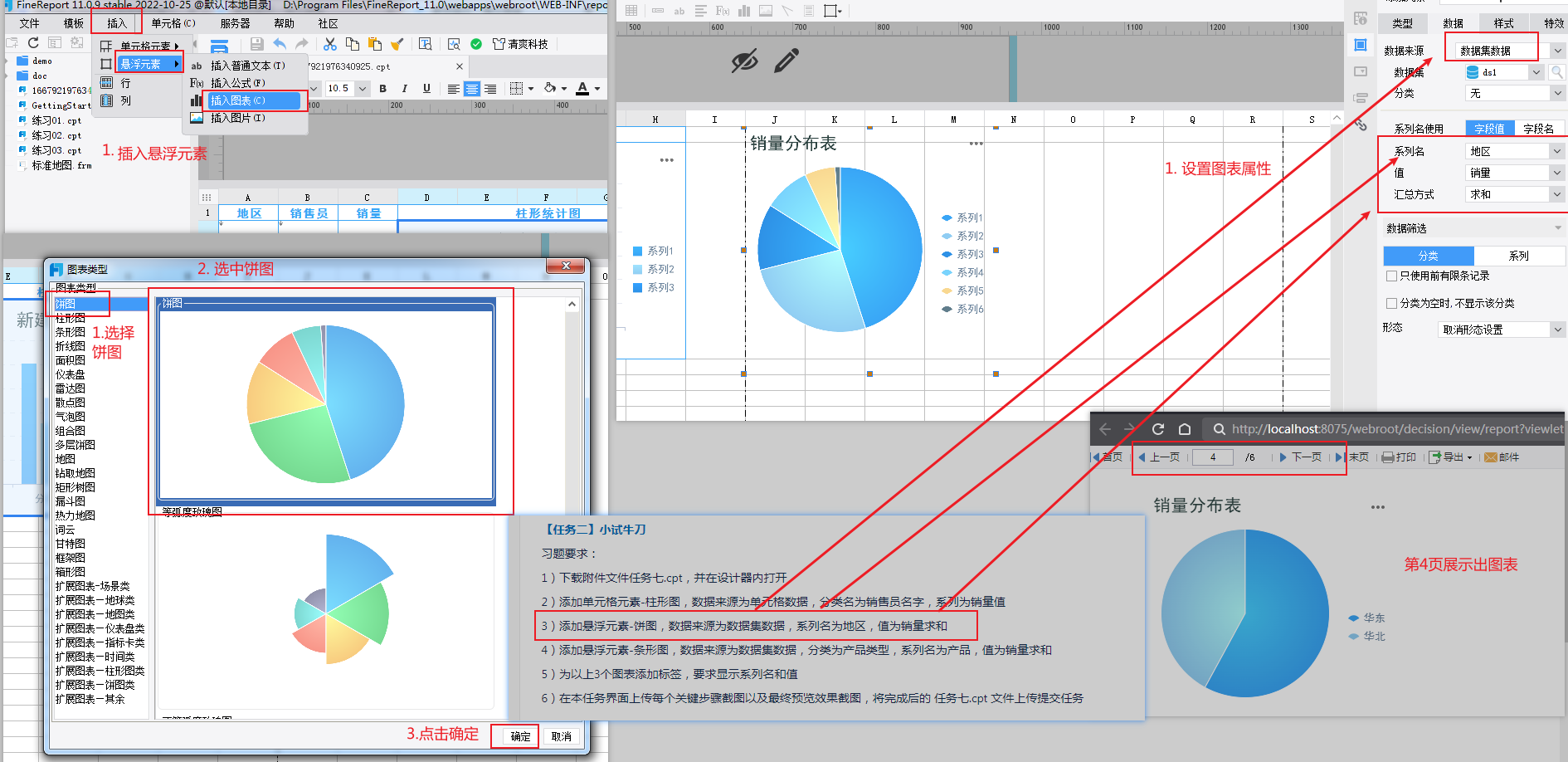
Task: Click the insert chart bar icon in top toolbar
Action: click(x=744, y=11)
